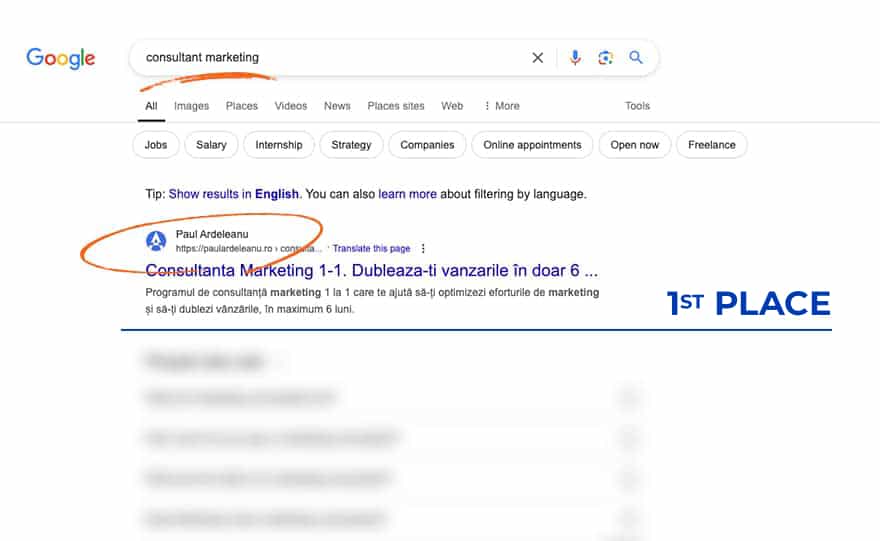
Task: Click the 'Paul Ardeleanu' site name
Action: [212, 234]
